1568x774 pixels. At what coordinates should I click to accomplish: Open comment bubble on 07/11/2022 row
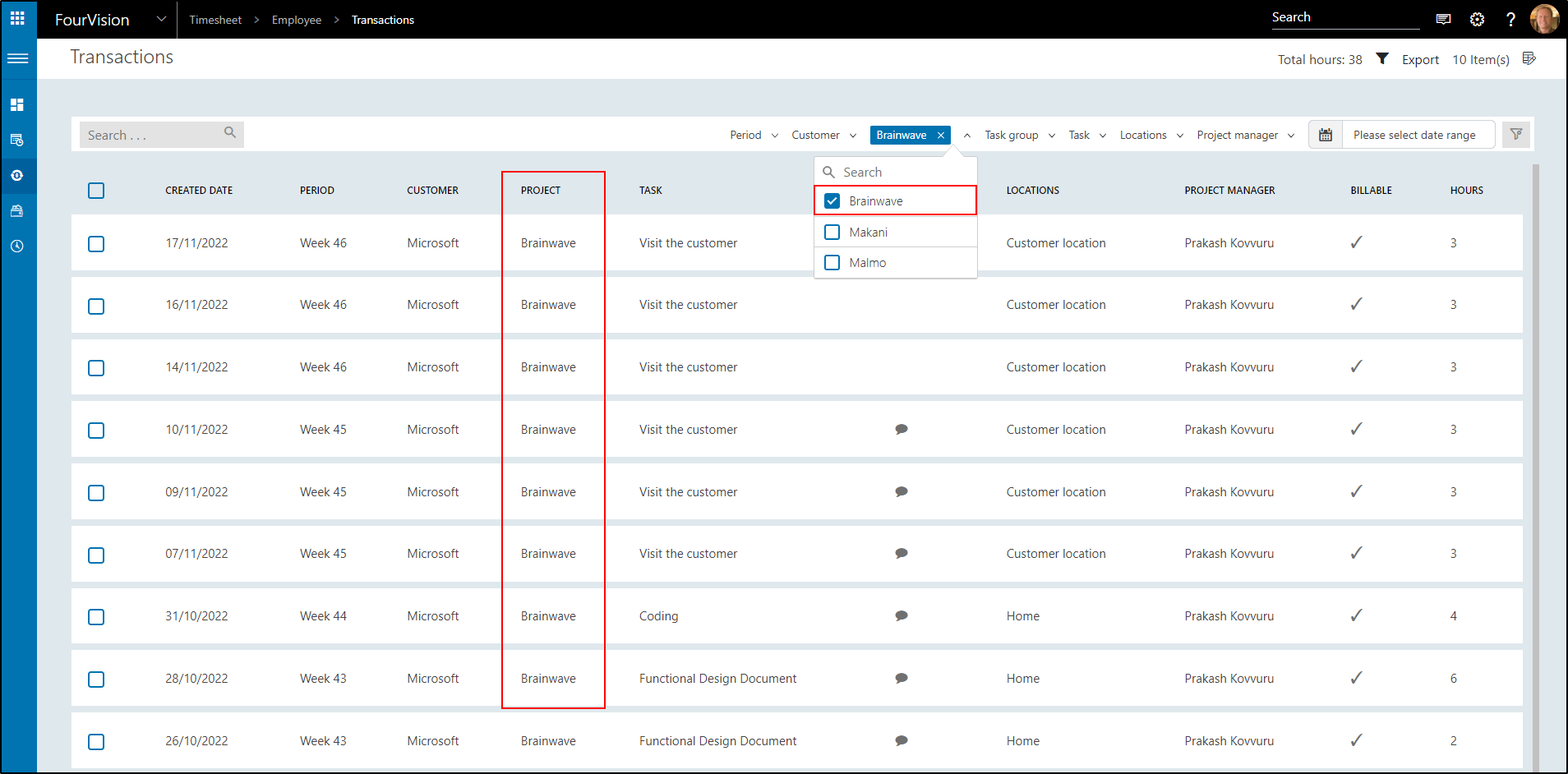[x=902, y=553]
